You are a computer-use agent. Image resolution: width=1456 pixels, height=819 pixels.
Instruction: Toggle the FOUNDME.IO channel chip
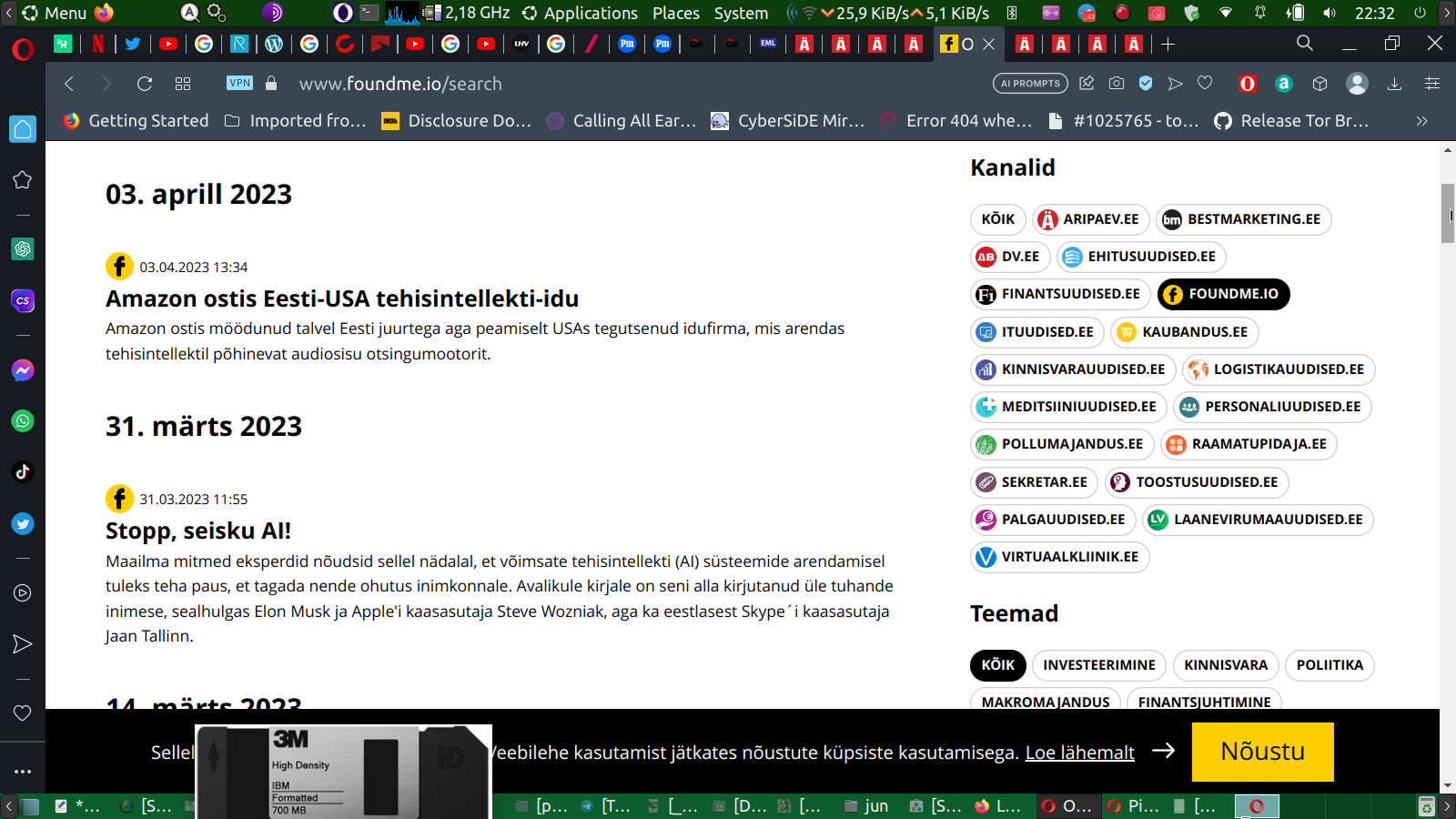tap(1224, 294)
